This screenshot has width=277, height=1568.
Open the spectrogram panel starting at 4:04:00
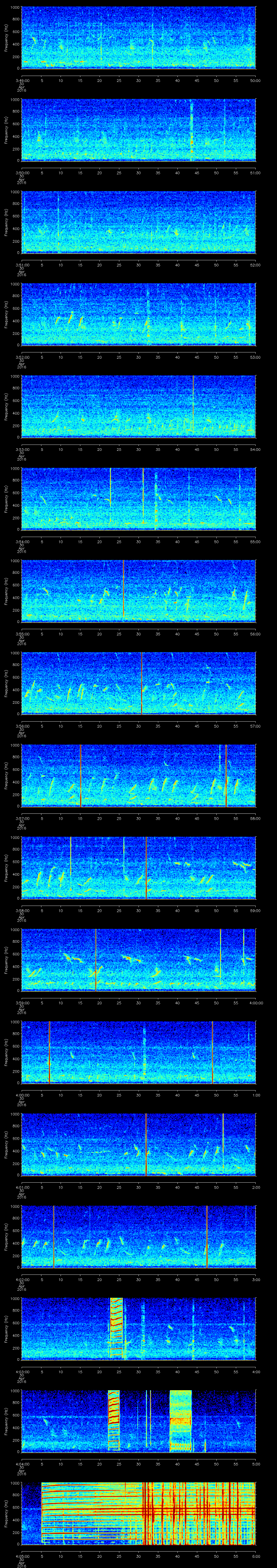[x=138, y=1421]
